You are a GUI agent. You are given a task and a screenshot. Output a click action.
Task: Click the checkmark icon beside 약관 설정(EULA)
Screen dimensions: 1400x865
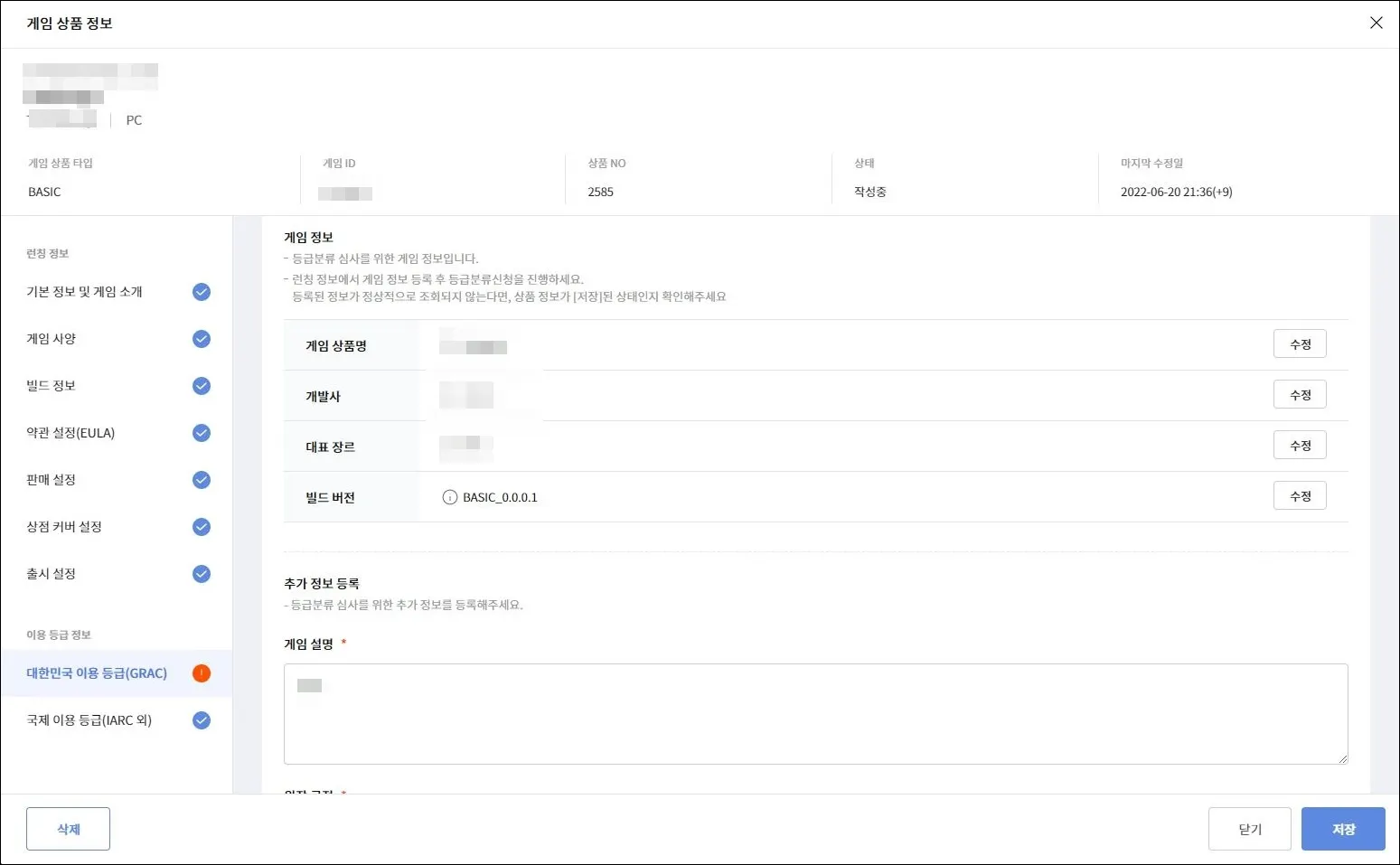202,433
